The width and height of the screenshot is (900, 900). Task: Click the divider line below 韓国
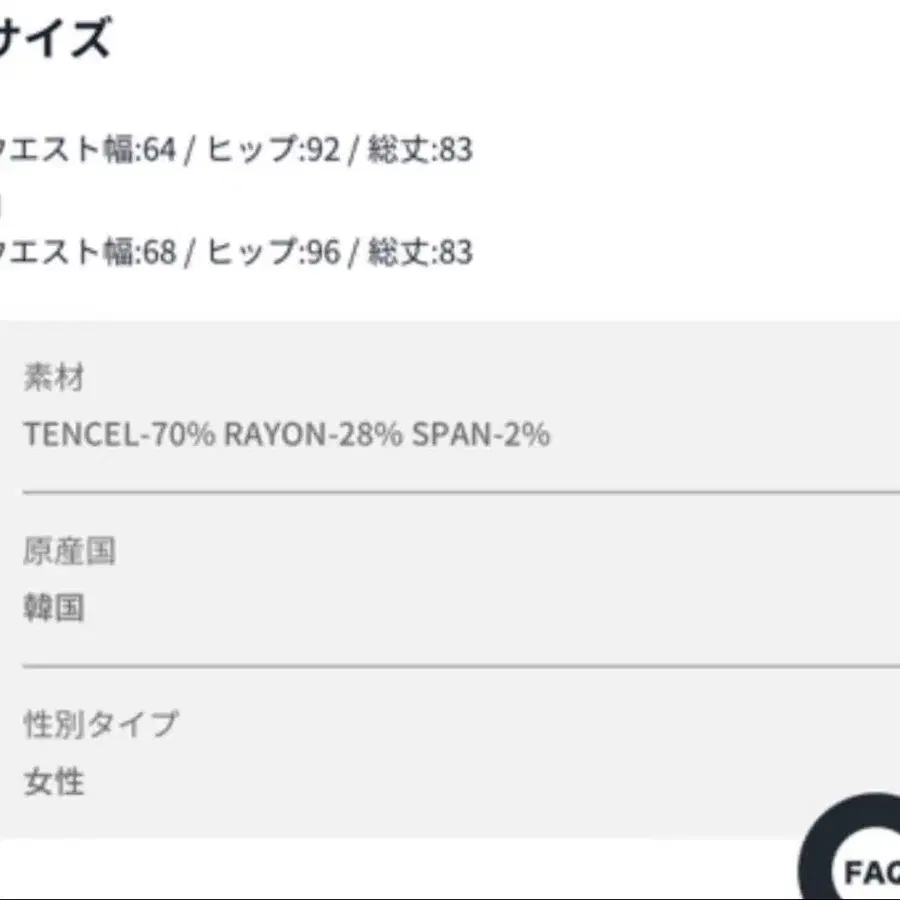pos(460,665)
